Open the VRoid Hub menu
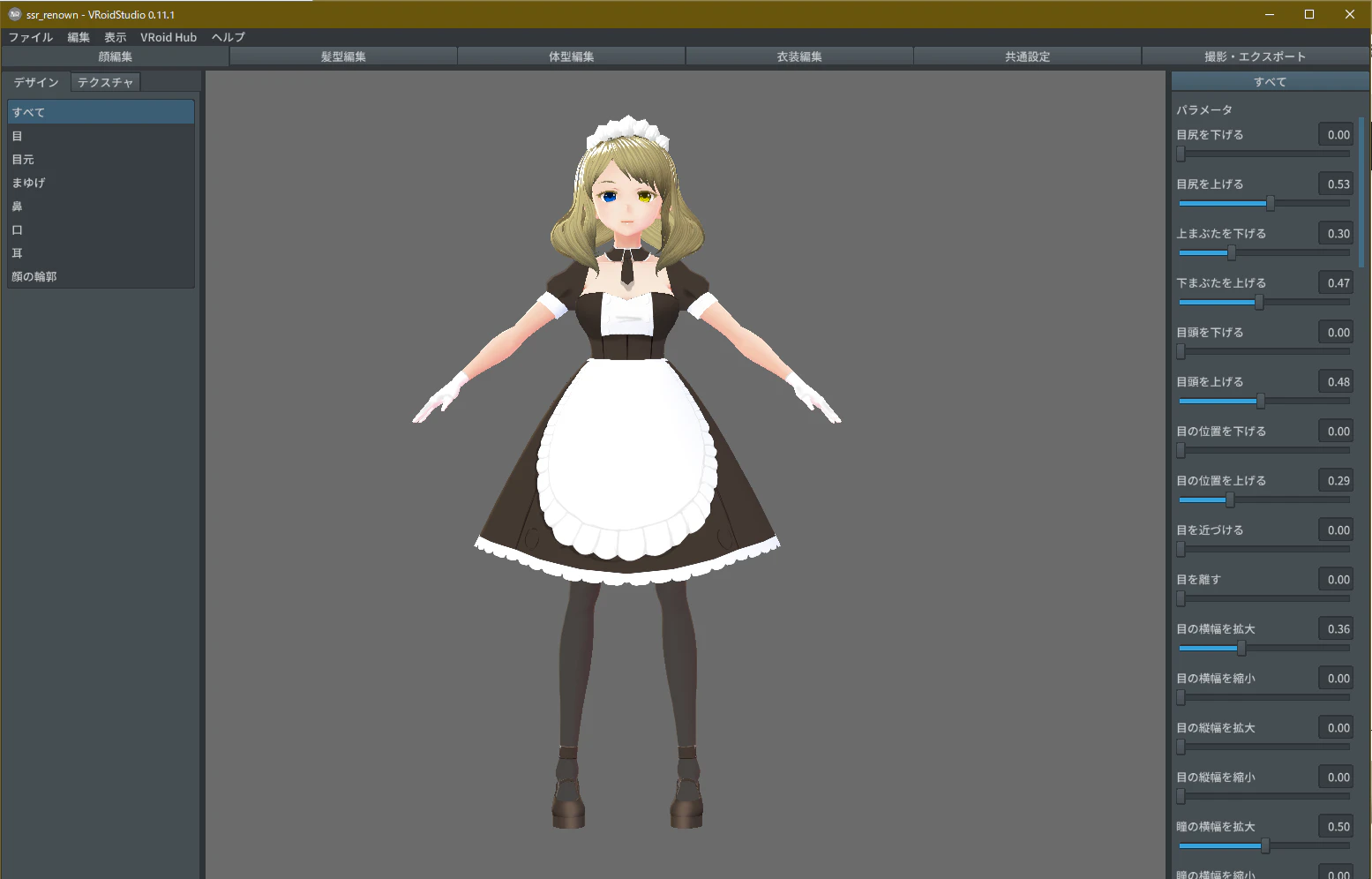Image resolution: width=1372 pixels, height=879 pixels. tap(169, 37)
